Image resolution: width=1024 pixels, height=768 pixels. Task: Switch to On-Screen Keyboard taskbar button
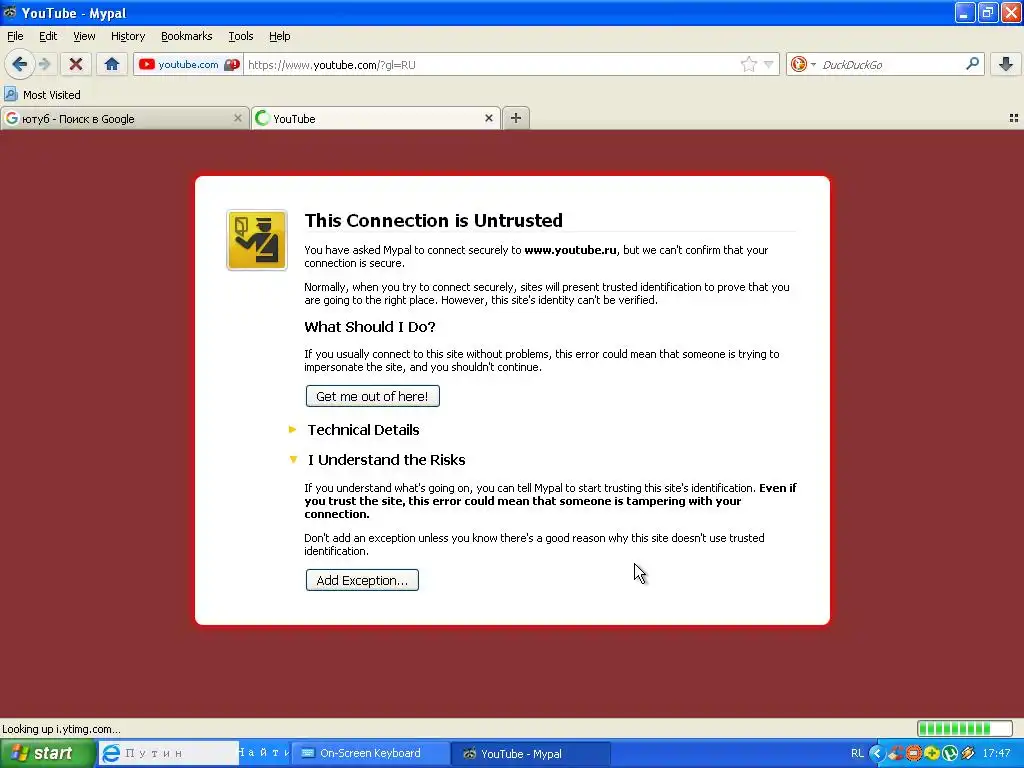click(370, 753)
